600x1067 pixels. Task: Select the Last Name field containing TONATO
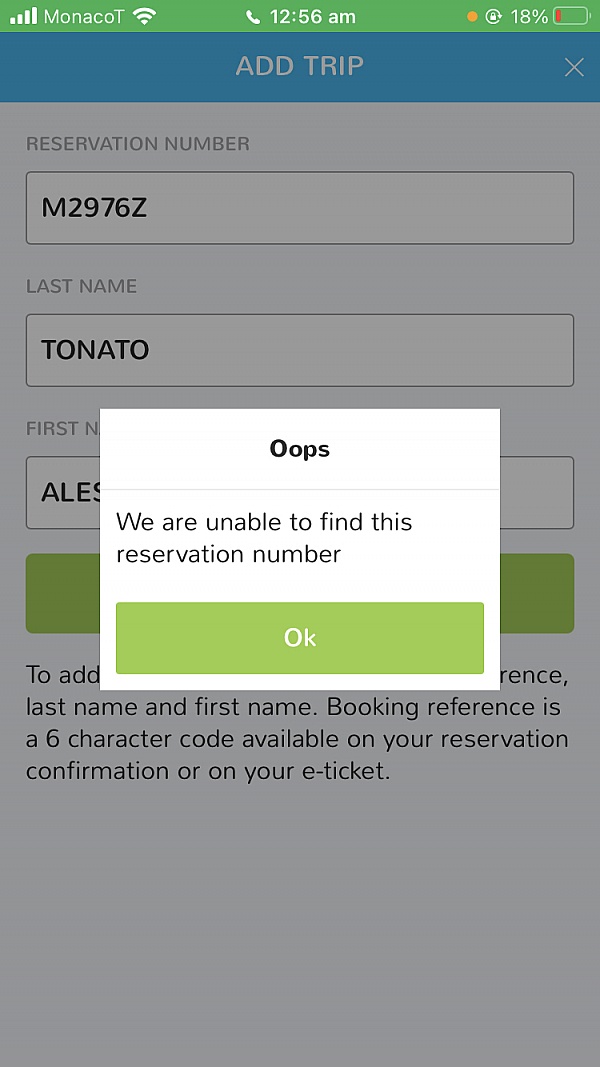300,350
